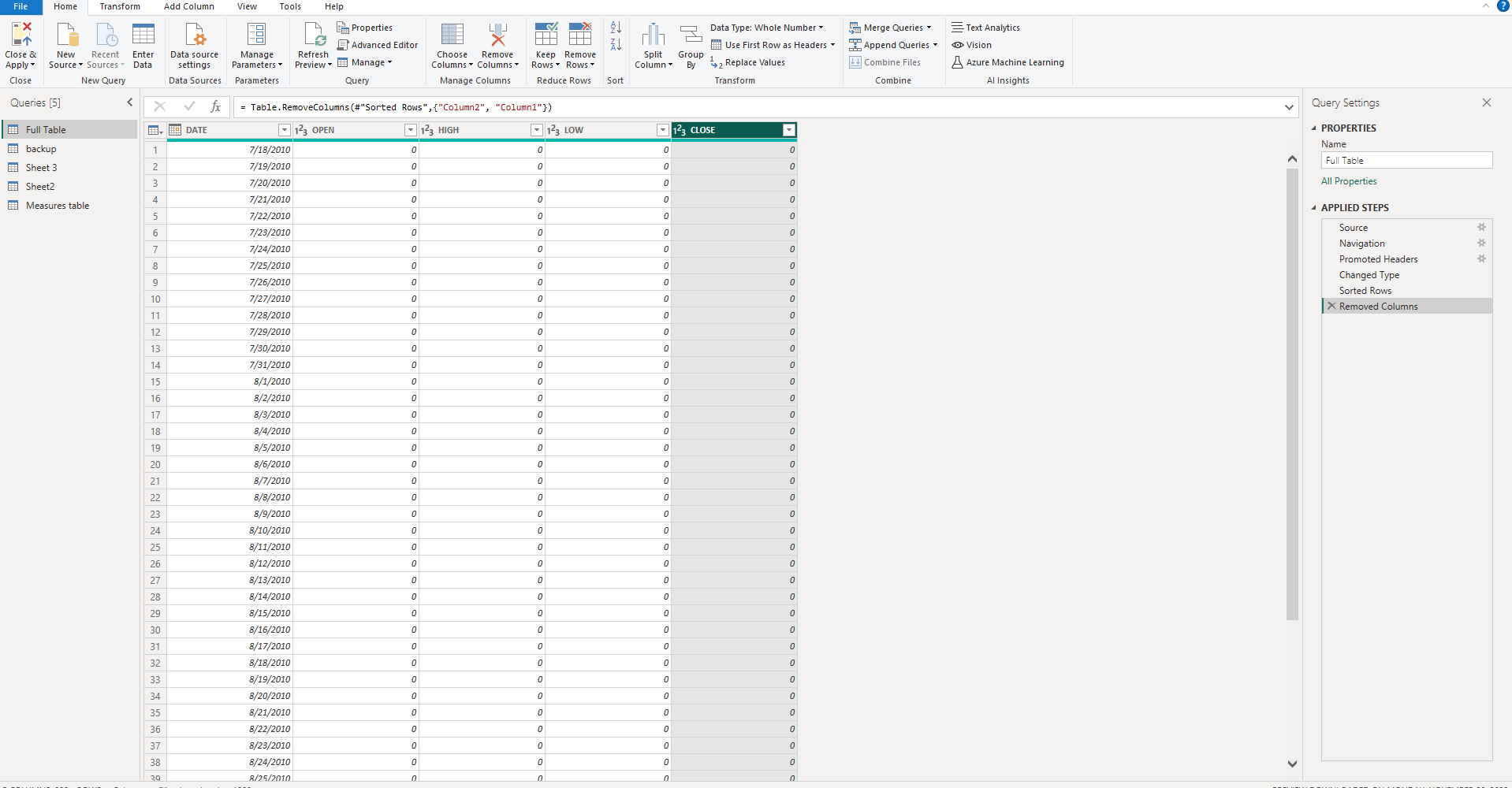Click the query Name input field

pyautogui.click(x=1406, y=161)
